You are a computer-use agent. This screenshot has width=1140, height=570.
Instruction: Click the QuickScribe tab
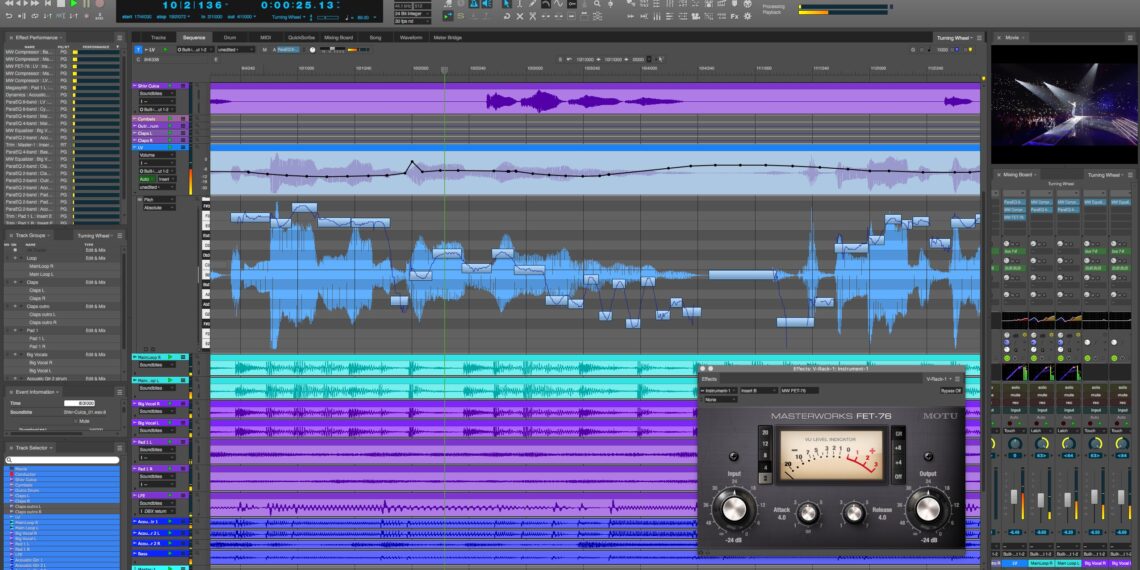[301, 38]
